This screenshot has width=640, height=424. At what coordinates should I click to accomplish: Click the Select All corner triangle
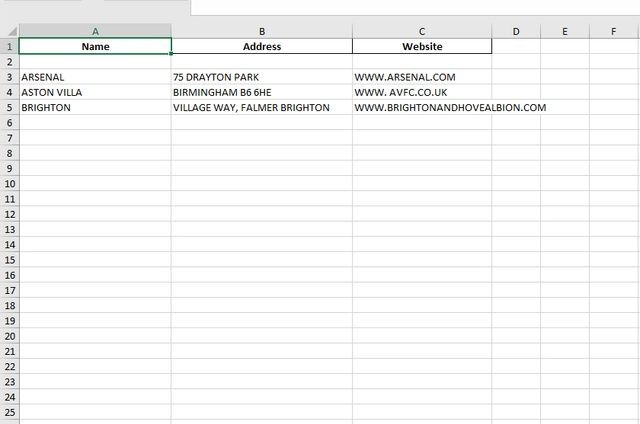[9, 31]
